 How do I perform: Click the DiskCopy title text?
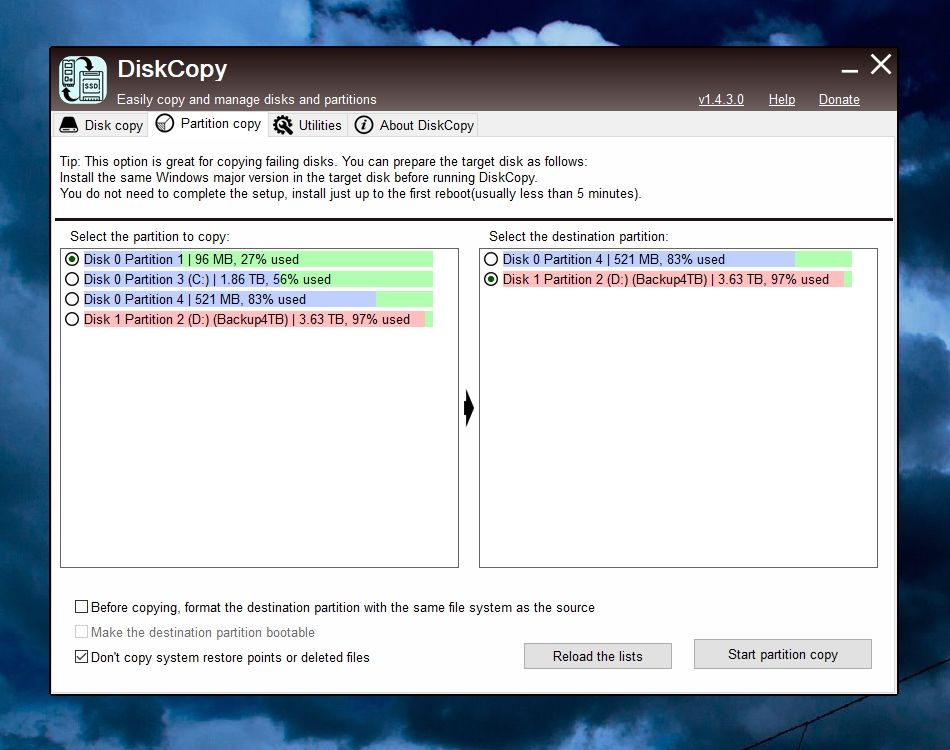(172, 69)
